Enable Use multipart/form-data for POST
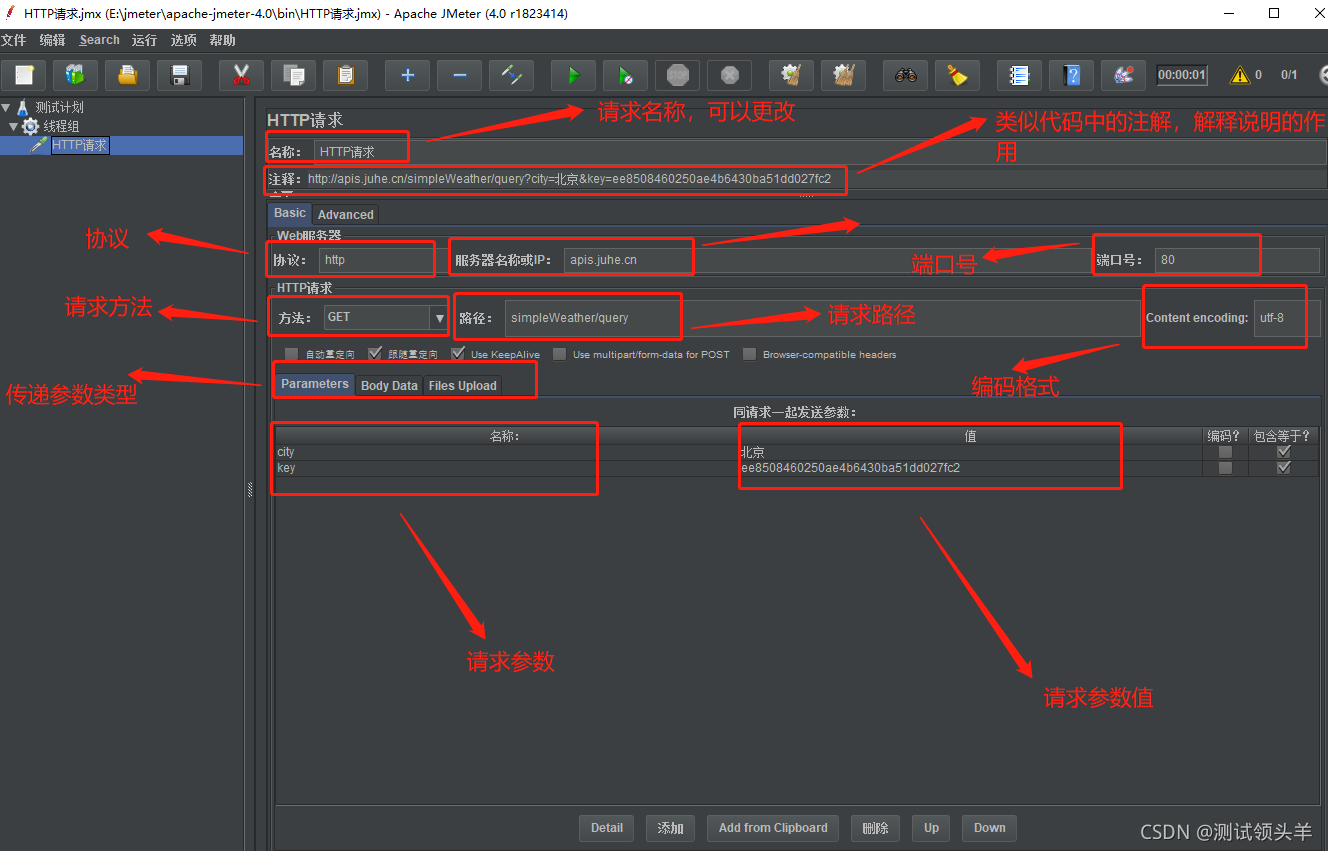This screenshot has width=1328, height=851. pyautogui.click(x=560, y=354)
